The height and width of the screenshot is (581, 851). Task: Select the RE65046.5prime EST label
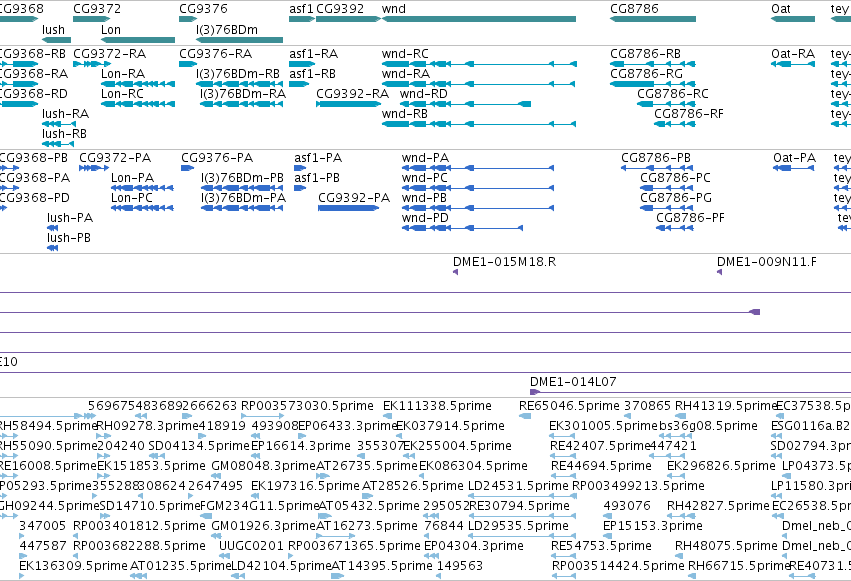569,406
